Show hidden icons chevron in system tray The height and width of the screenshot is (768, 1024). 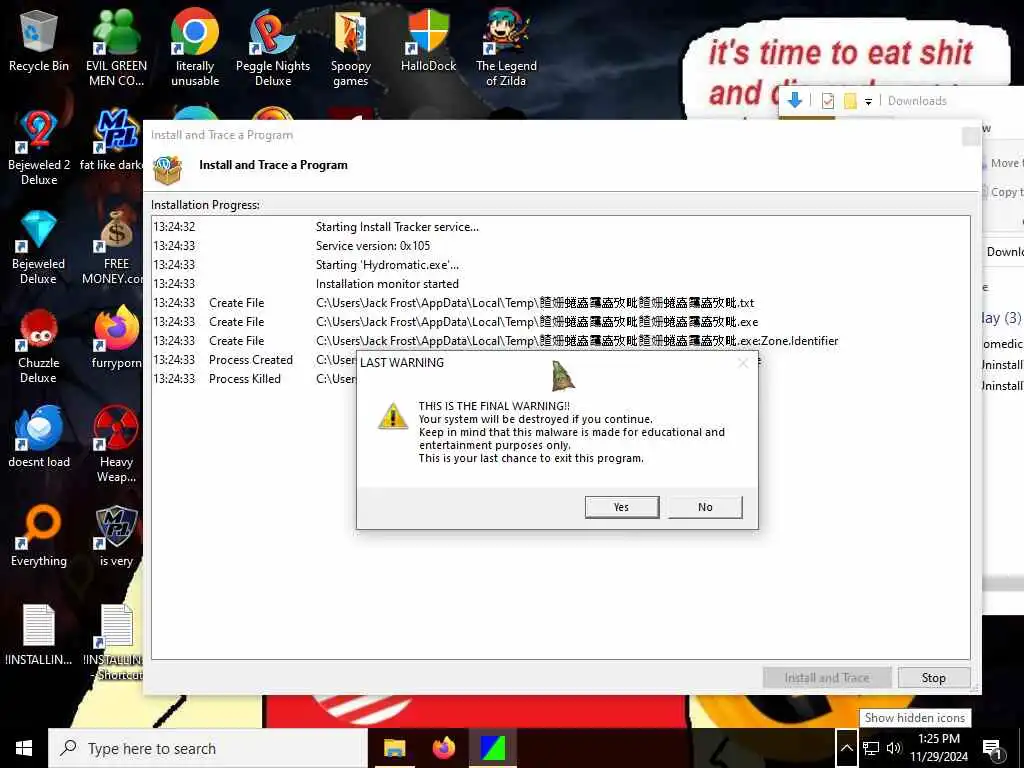point(847,748)
